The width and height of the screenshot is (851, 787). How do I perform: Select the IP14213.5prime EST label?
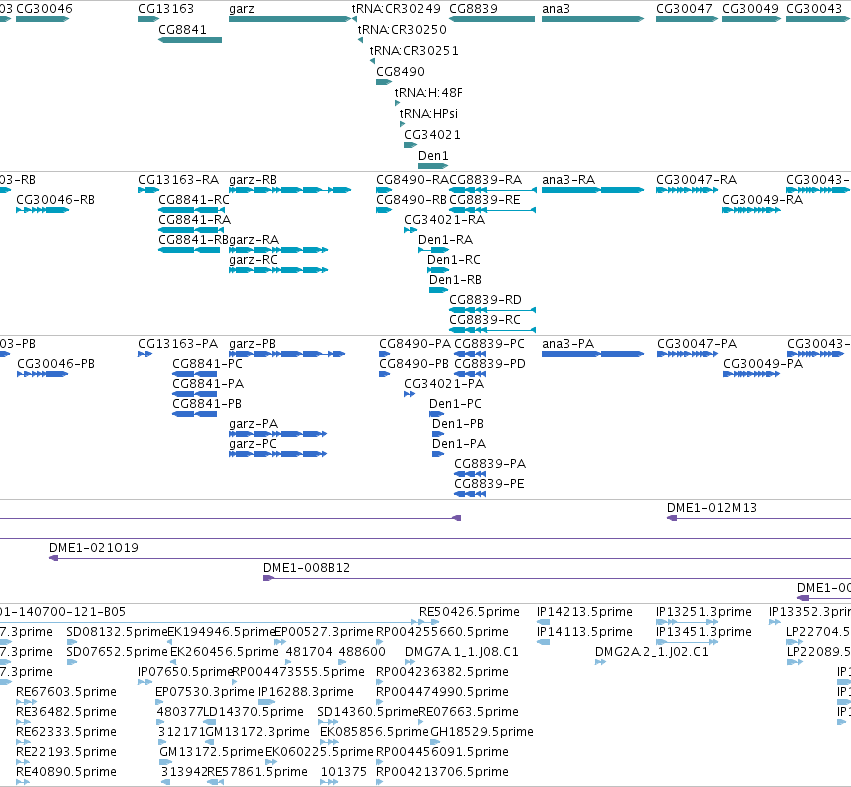pos(585,612)
